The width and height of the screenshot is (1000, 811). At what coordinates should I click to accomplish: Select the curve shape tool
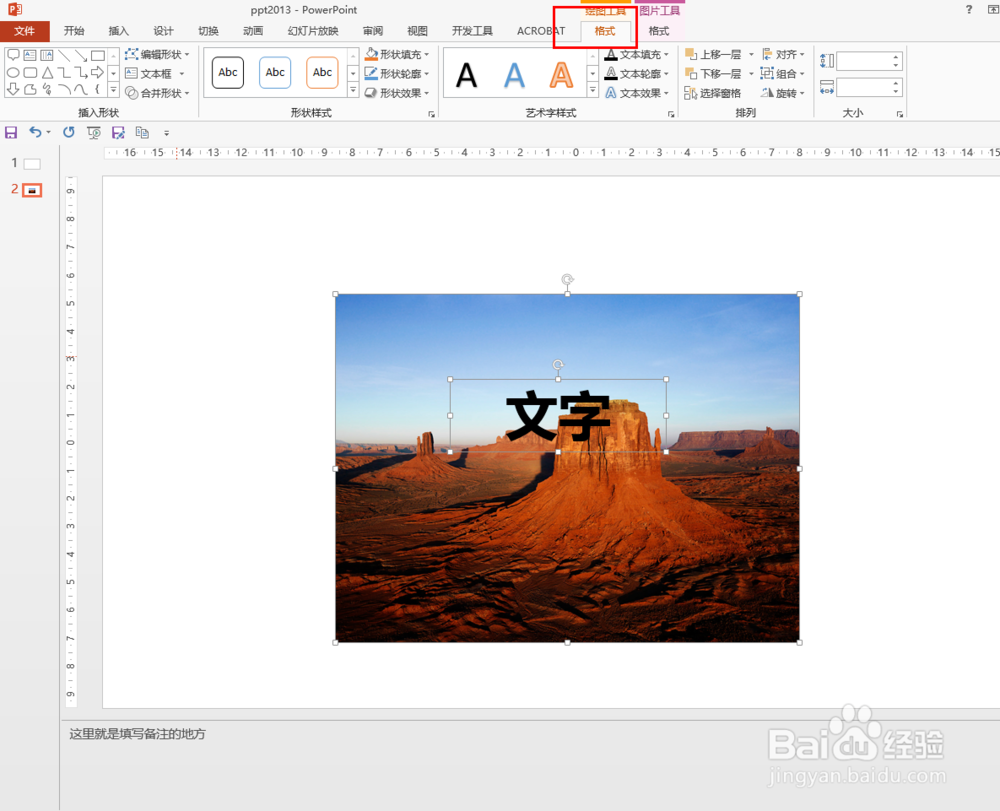(x=80, y=89)
